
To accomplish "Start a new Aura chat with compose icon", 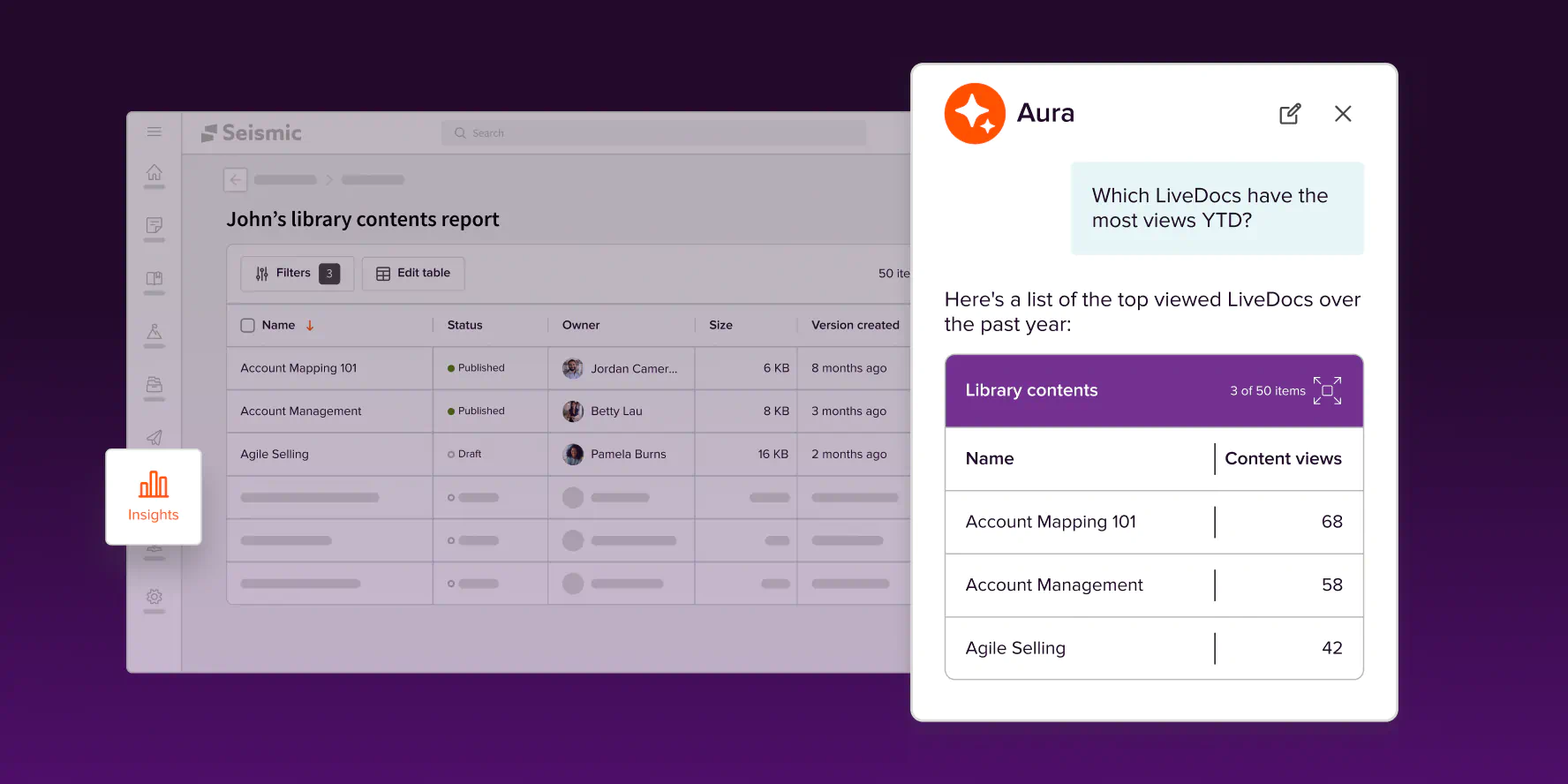I will (1290, 114).
